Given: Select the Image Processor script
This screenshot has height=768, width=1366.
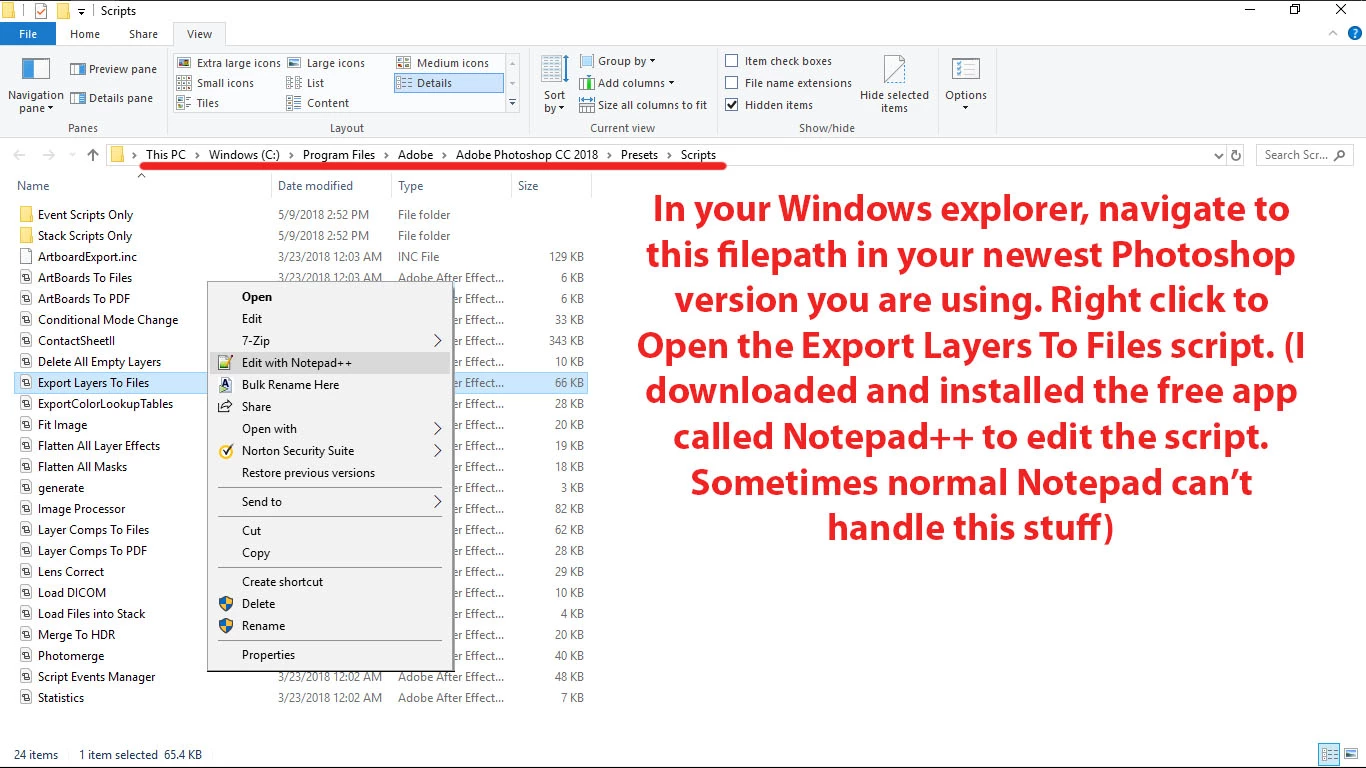Looking at the screenshot, I should [x=82, y=509].
